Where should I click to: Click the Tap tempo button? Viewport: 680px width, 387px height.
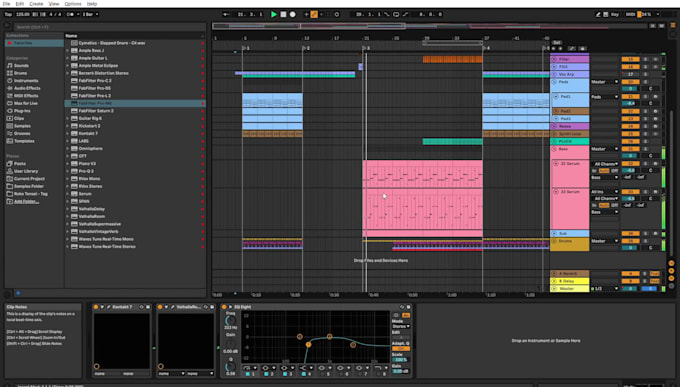tap(8, 14)
